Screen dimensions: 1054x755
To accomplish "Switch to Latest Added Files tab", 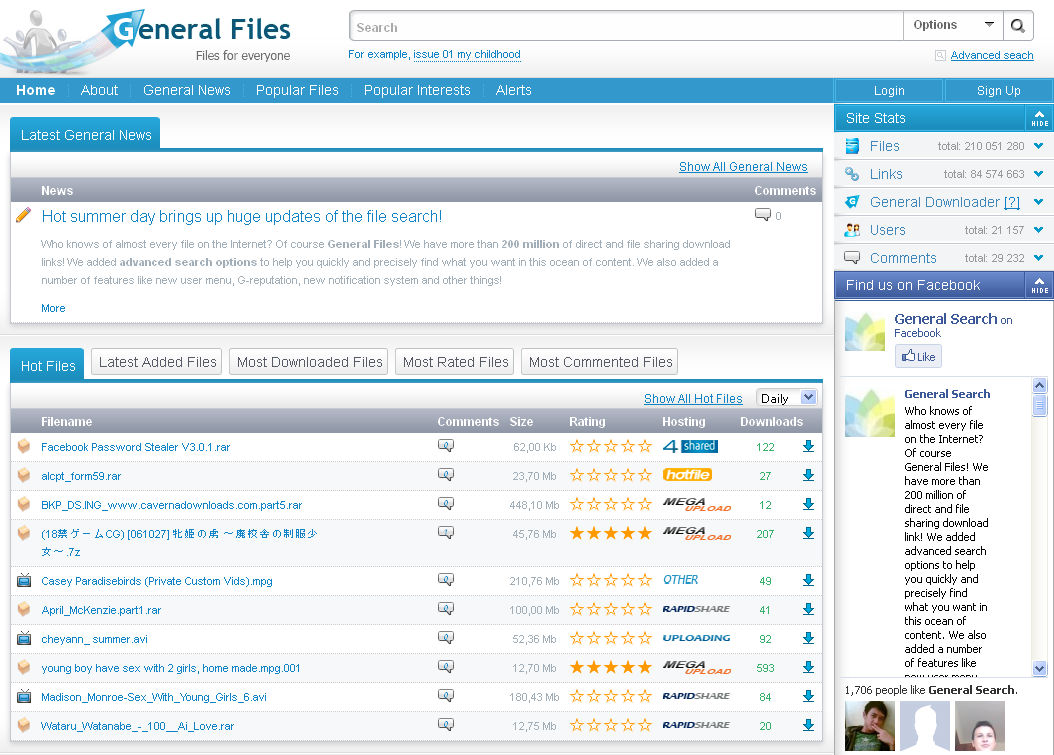I will point(157,362).
